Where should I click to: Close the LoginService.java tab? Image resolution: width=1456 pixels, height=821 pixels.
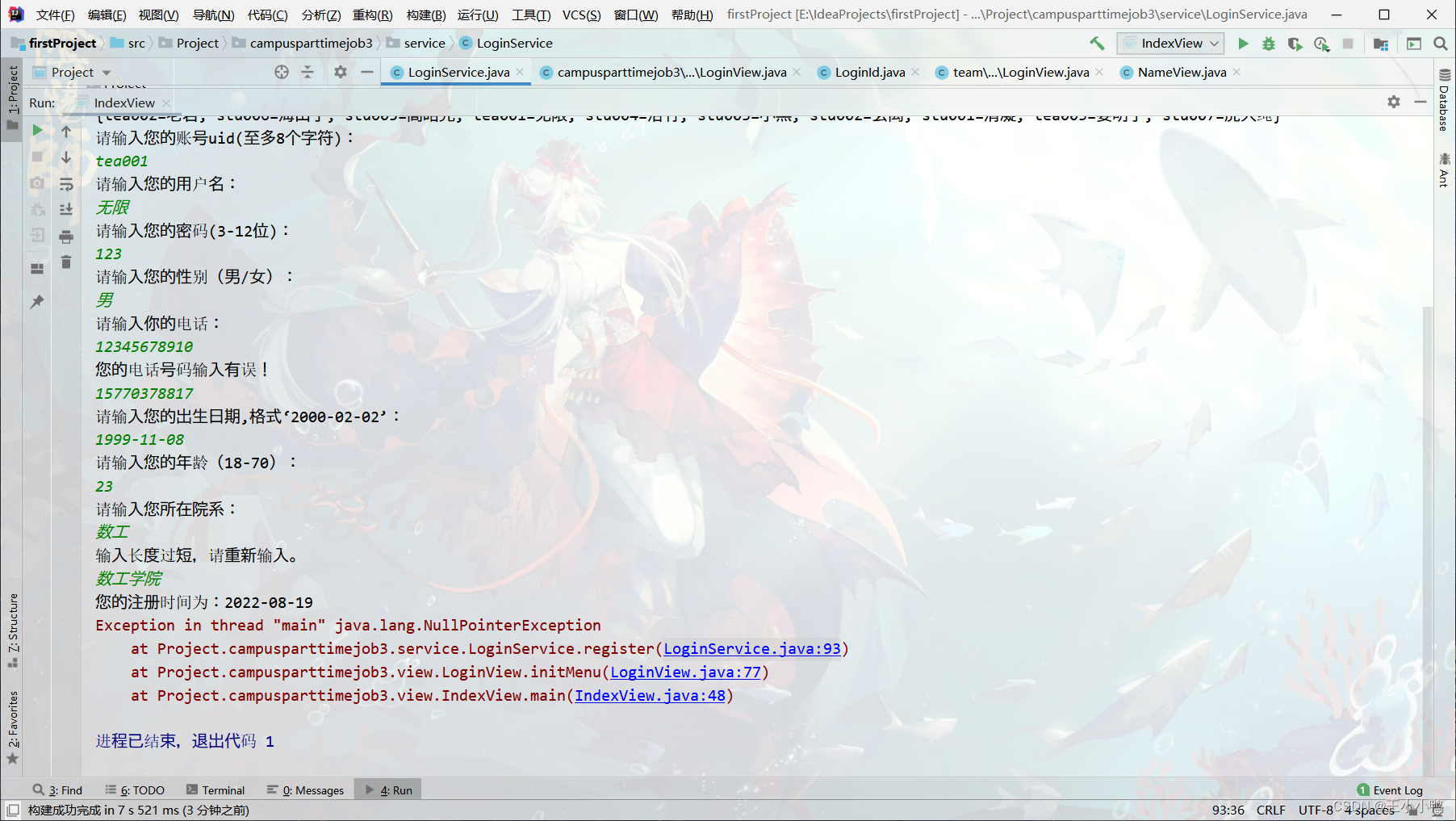click(520, 72)
